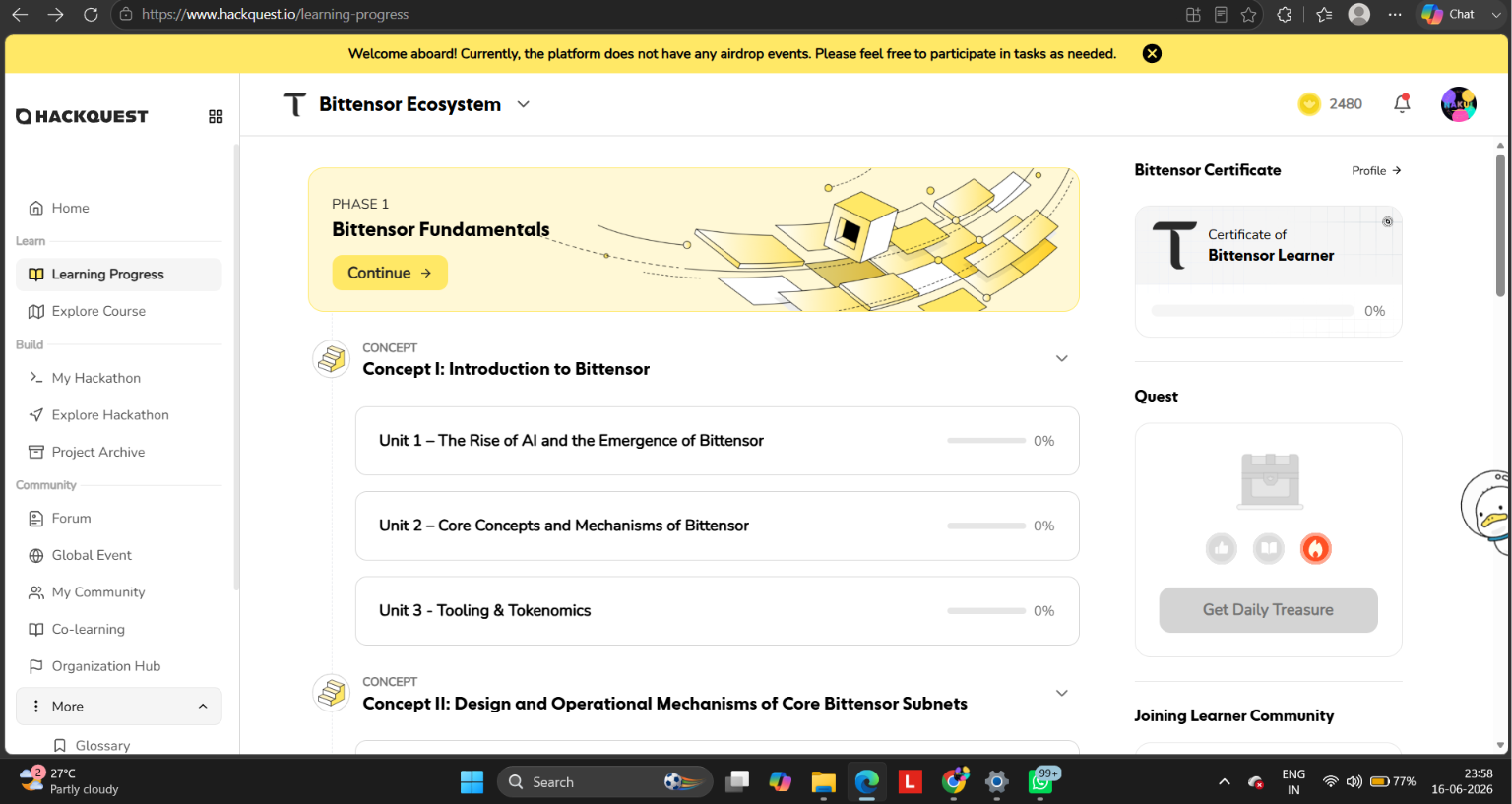This screenshot has width=1512, height=804.
Task: Click the Unit 3 progress bar
Action: pyautogui.click(x=986, y=611)
